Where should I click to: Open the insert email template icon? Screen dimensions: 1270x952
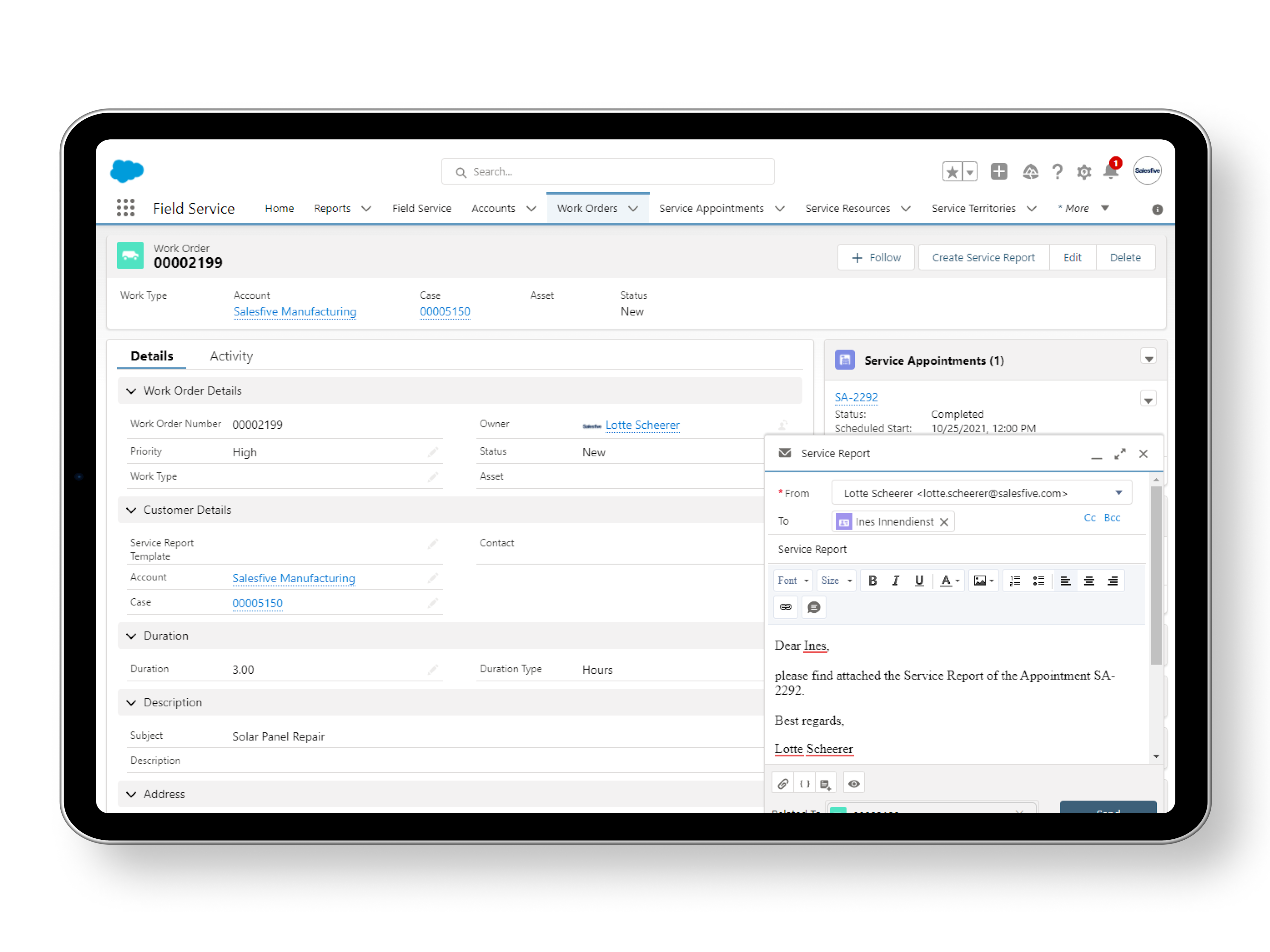825,784
